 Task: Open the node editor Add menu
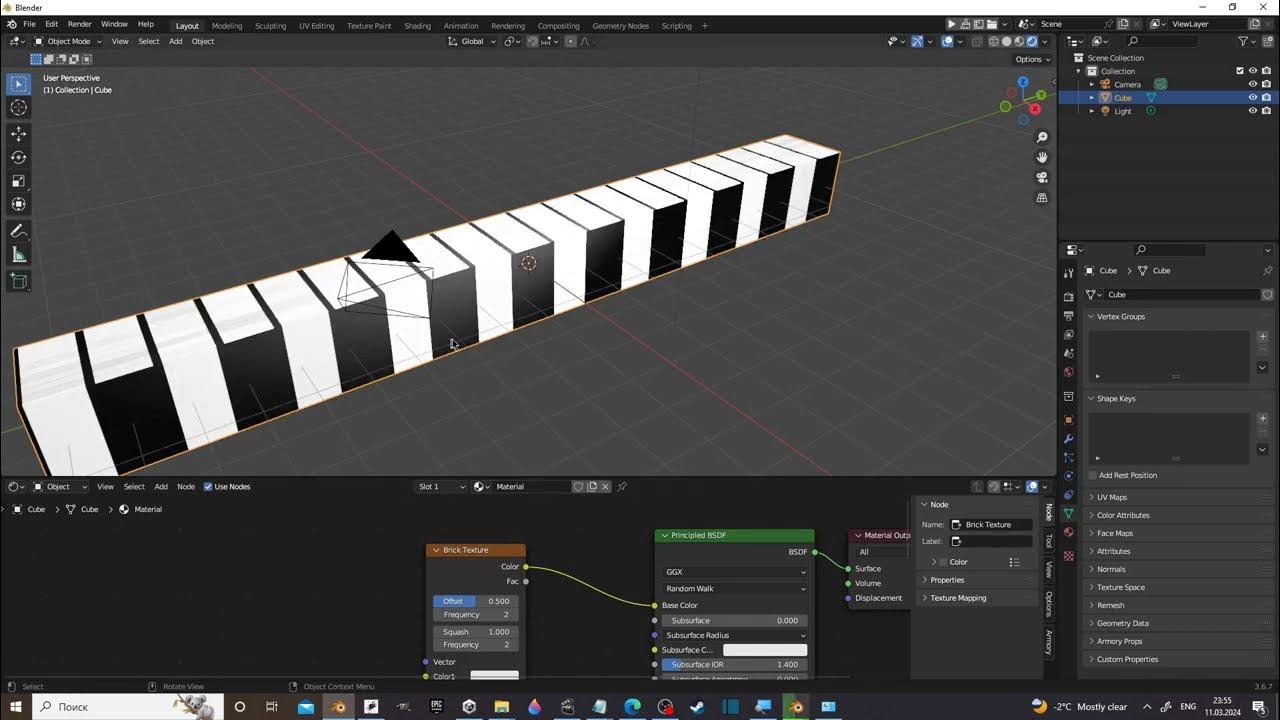coord(160,487)
